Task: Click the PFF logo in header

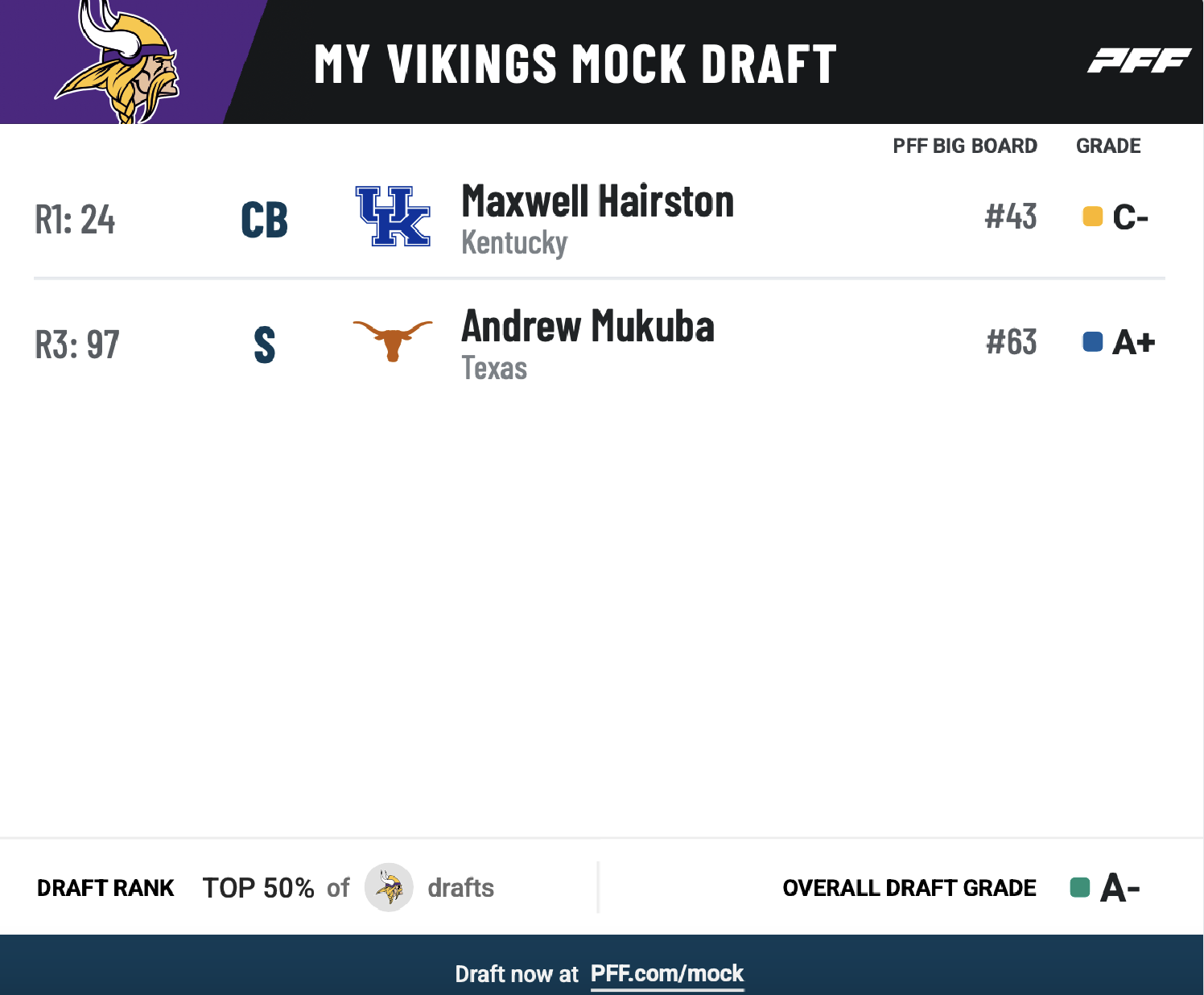Action: (x=1139, y=60)
